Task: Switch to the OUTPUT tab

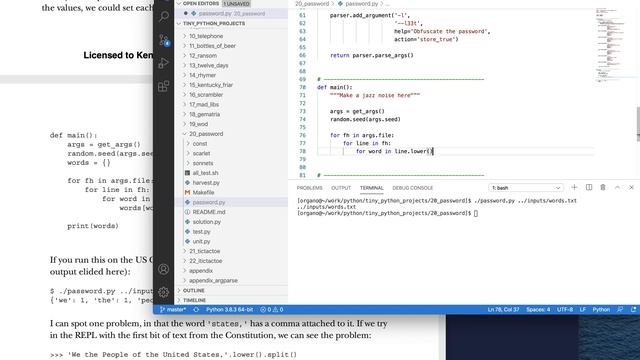Action: pyautogui.click(x=341, y=188)
